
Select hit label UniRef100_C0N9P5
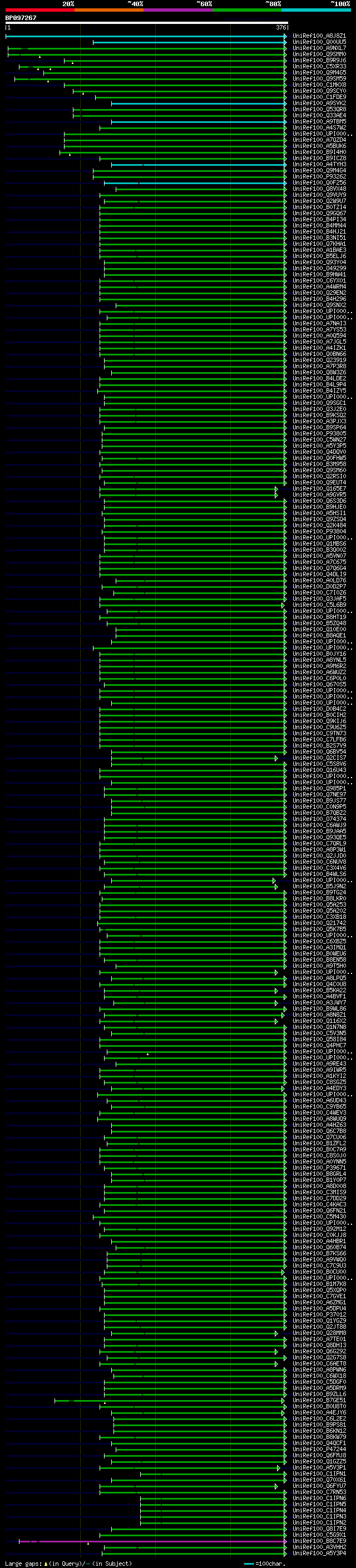point(319,807)
